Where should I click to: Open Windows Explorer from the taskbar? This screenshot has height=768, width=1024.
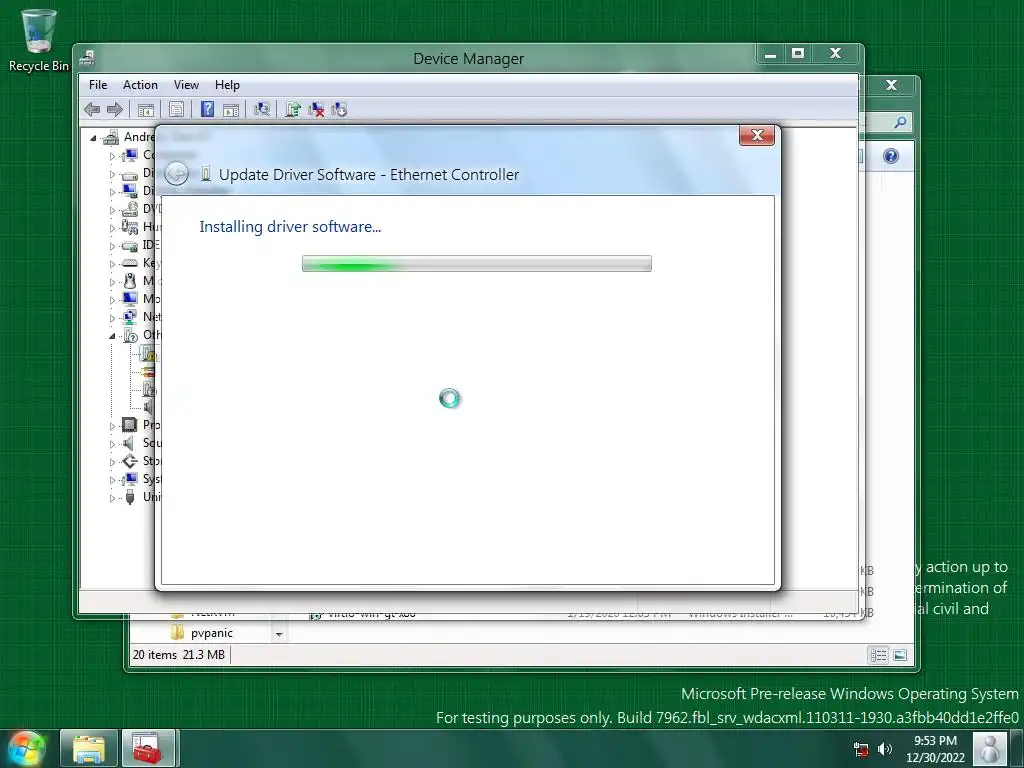(x=89, y=748)
